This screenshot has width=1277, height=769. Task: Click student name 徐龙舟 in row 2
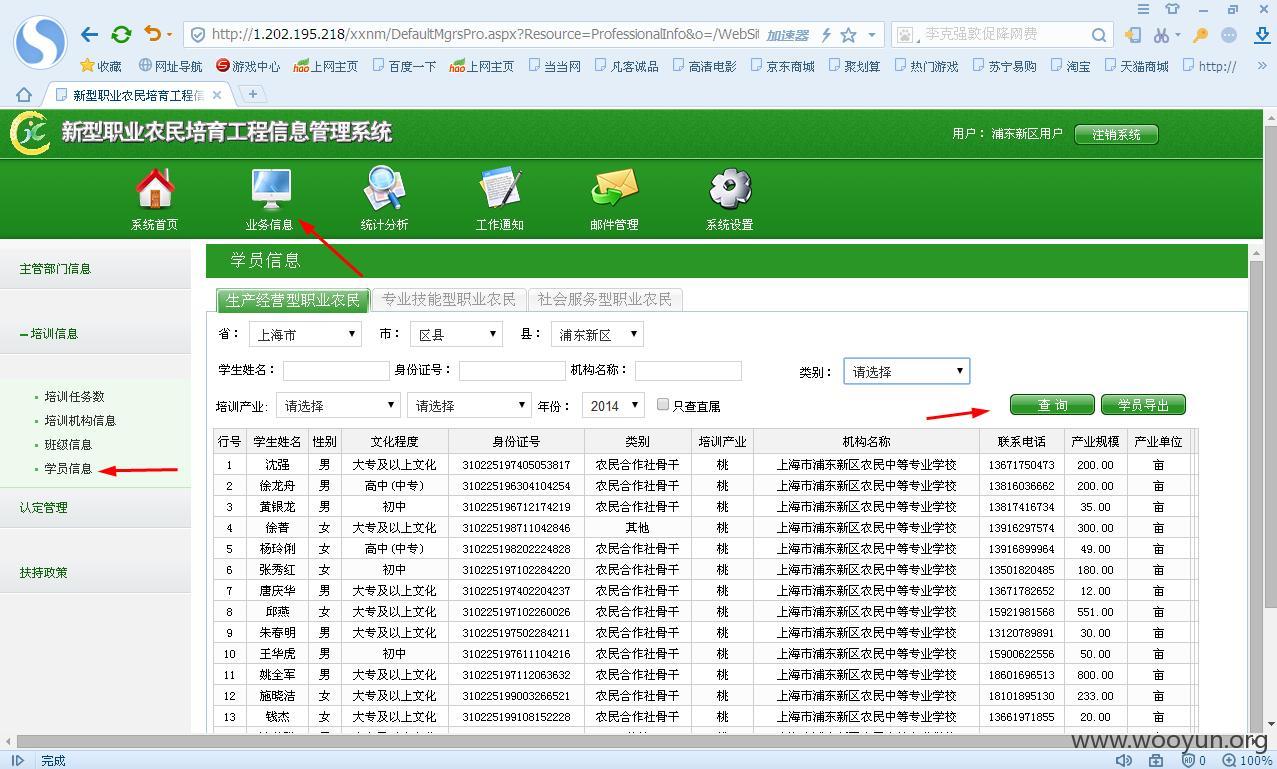277,486
